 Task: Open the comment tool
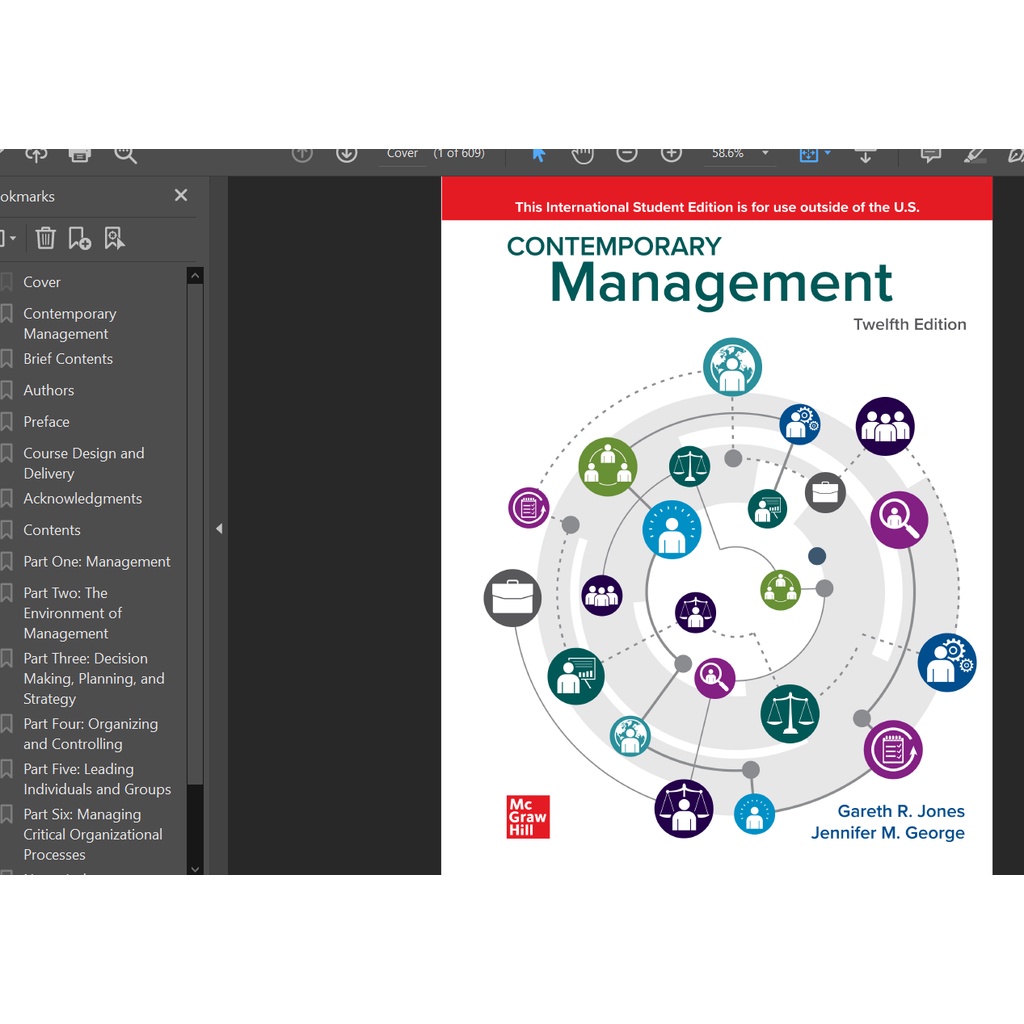coord(930,154)
